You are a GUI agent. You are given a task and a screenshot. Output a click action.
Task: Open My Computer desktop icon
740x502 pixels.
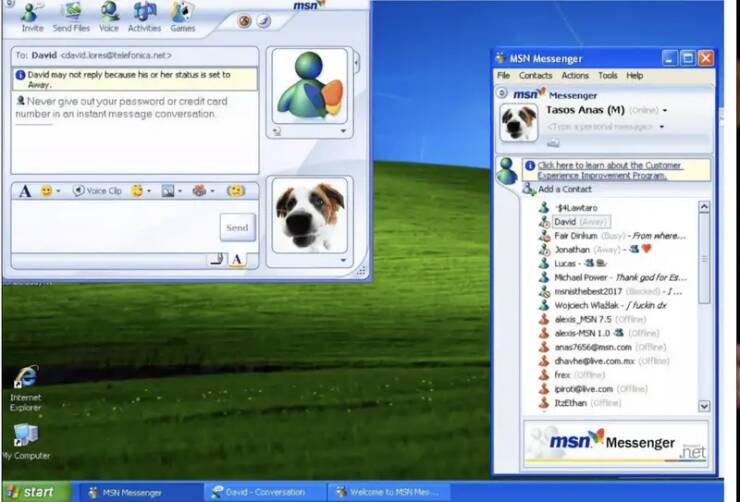(25, 435)
